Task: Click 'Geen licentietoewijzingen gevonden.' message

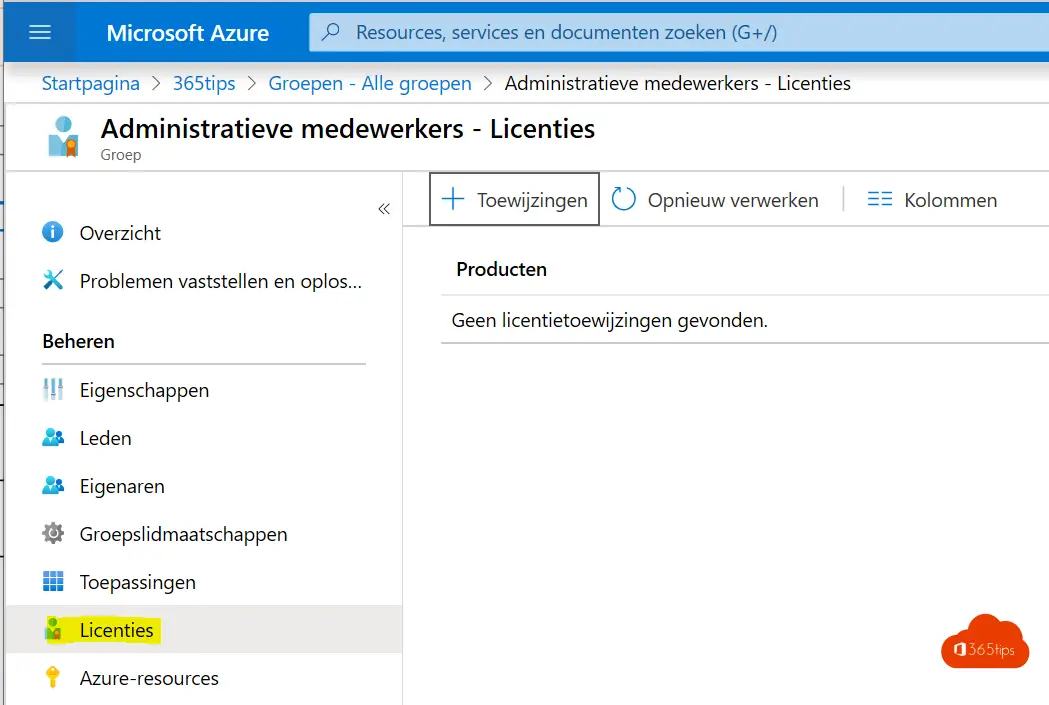Action: point(609,320)
